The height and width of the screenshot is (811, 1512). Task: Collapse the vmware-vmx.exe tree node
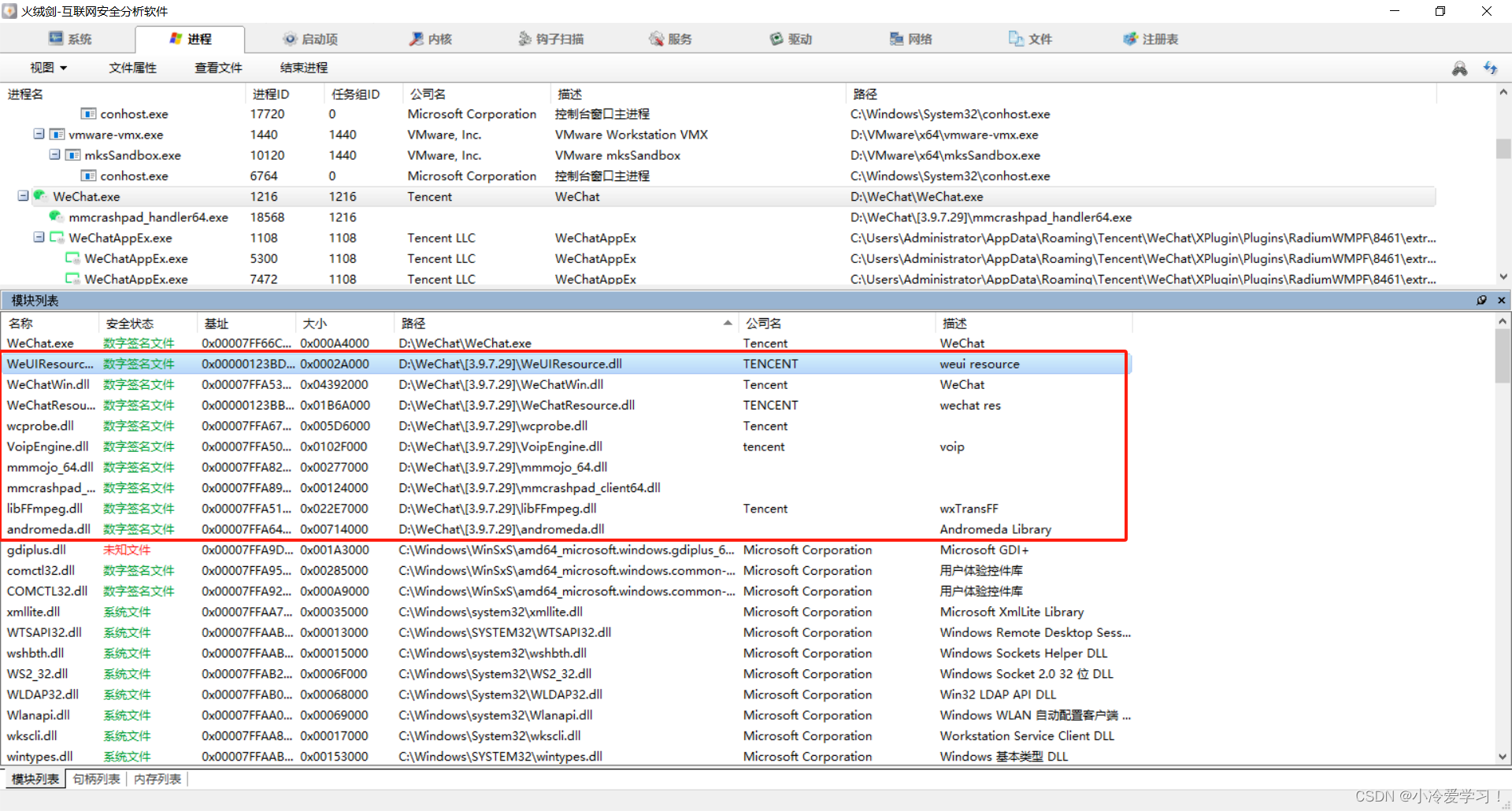pyautogui.click(x=39, y=134)
